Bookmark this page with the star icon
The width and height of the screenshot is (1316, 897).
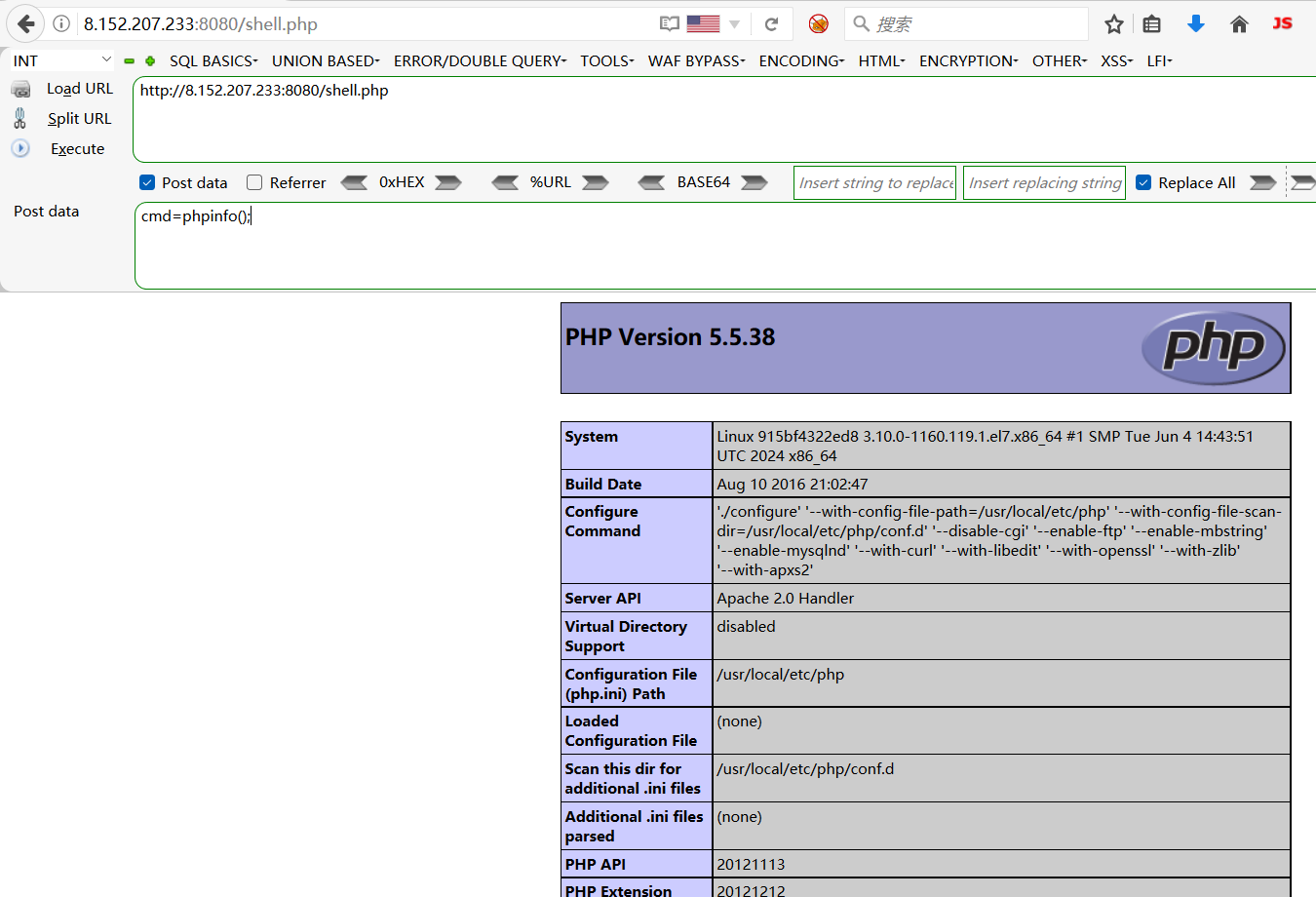click(x=1114, y=23)
